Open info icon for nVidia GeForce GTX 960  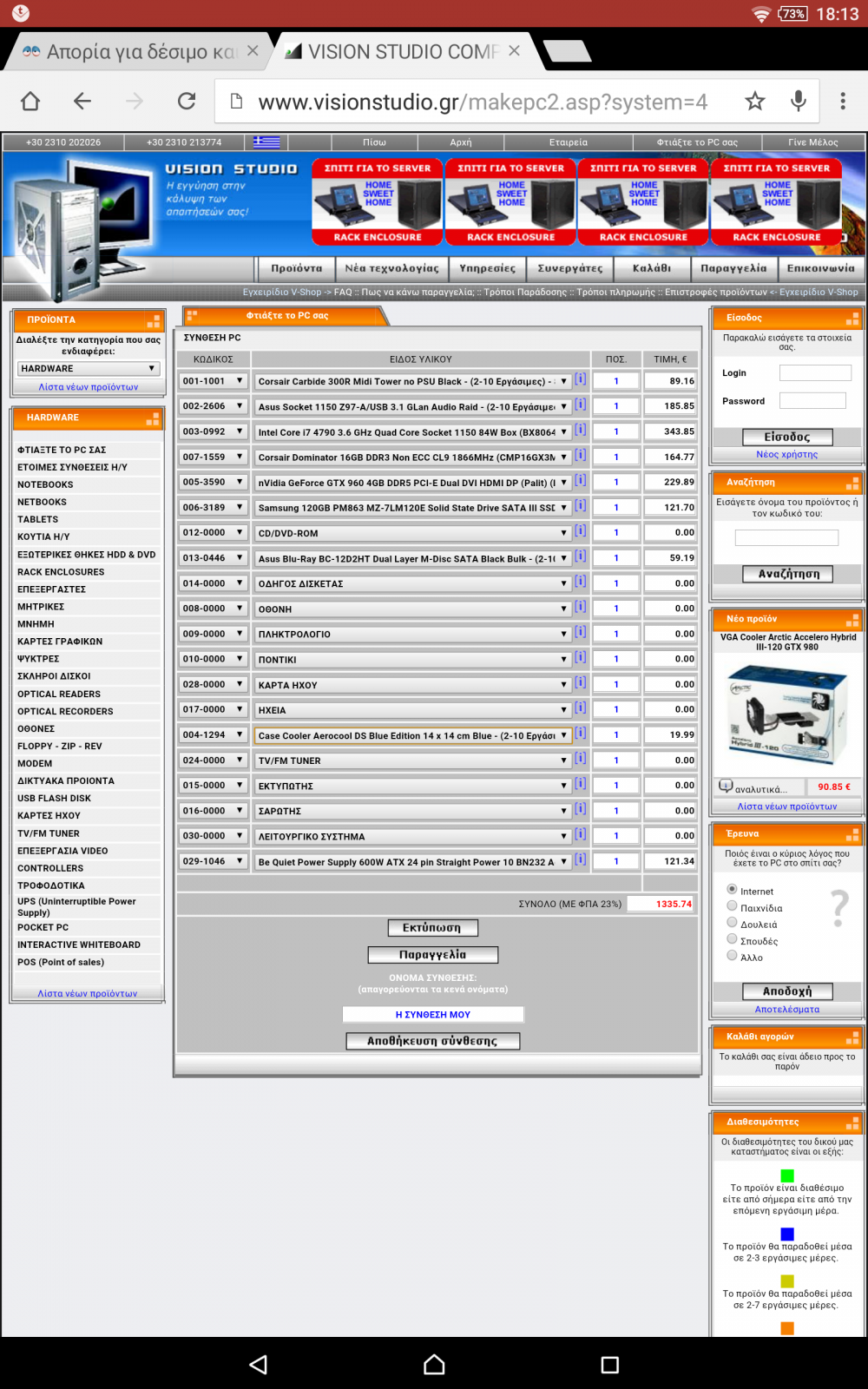tap(580, 480)
